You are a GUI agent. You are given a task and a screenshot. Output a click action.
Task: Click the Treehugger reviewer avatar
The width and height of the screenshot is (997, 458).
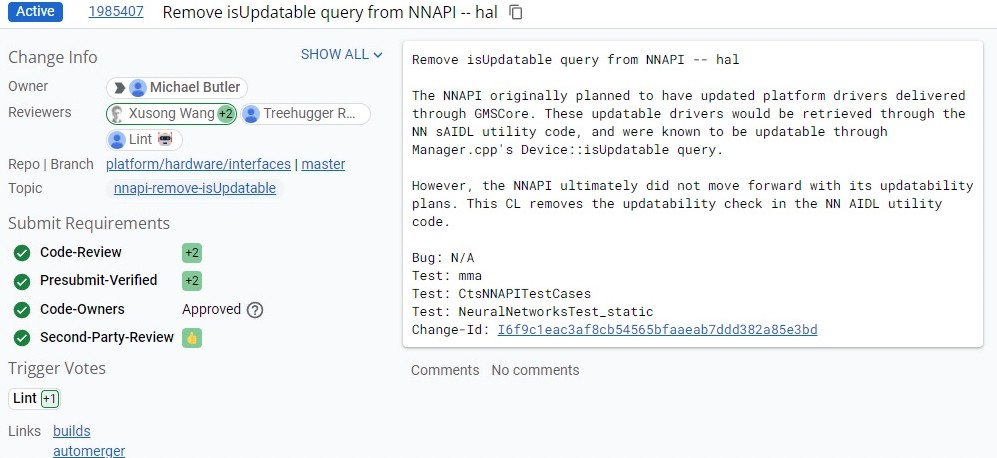tap(251, 113)
